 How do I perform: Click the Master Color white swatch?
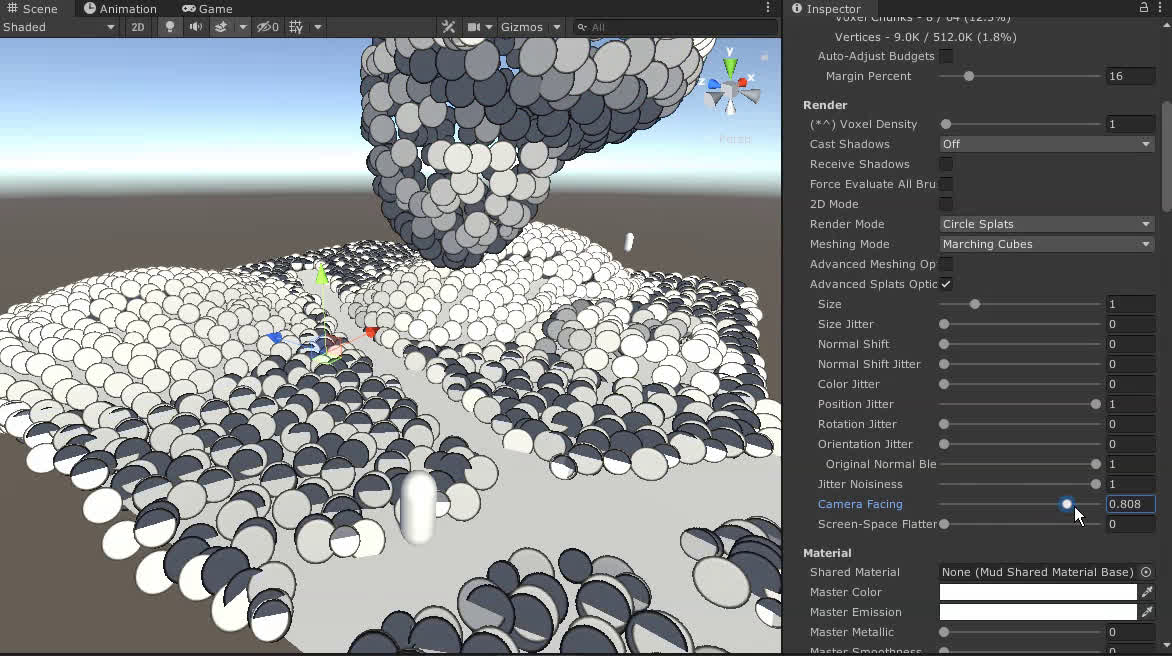(1038, 592)
